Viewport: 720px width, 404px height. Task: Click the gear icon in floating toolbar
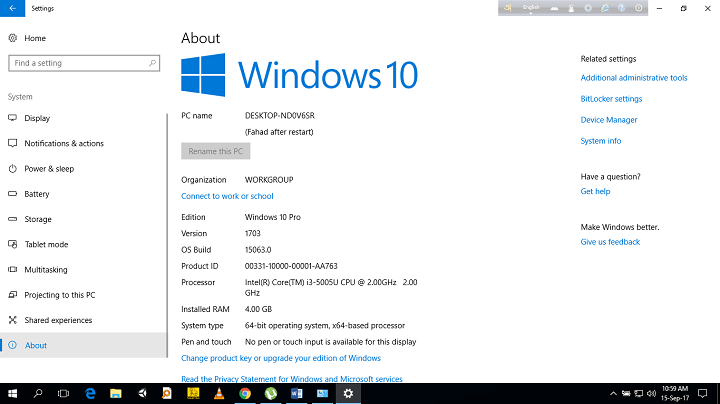coord(588,8)
